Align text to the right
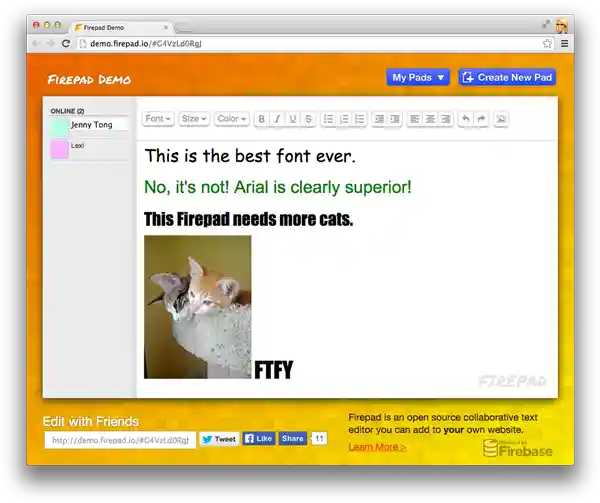This screenshot has height=503, width=600. click(446, 119)
